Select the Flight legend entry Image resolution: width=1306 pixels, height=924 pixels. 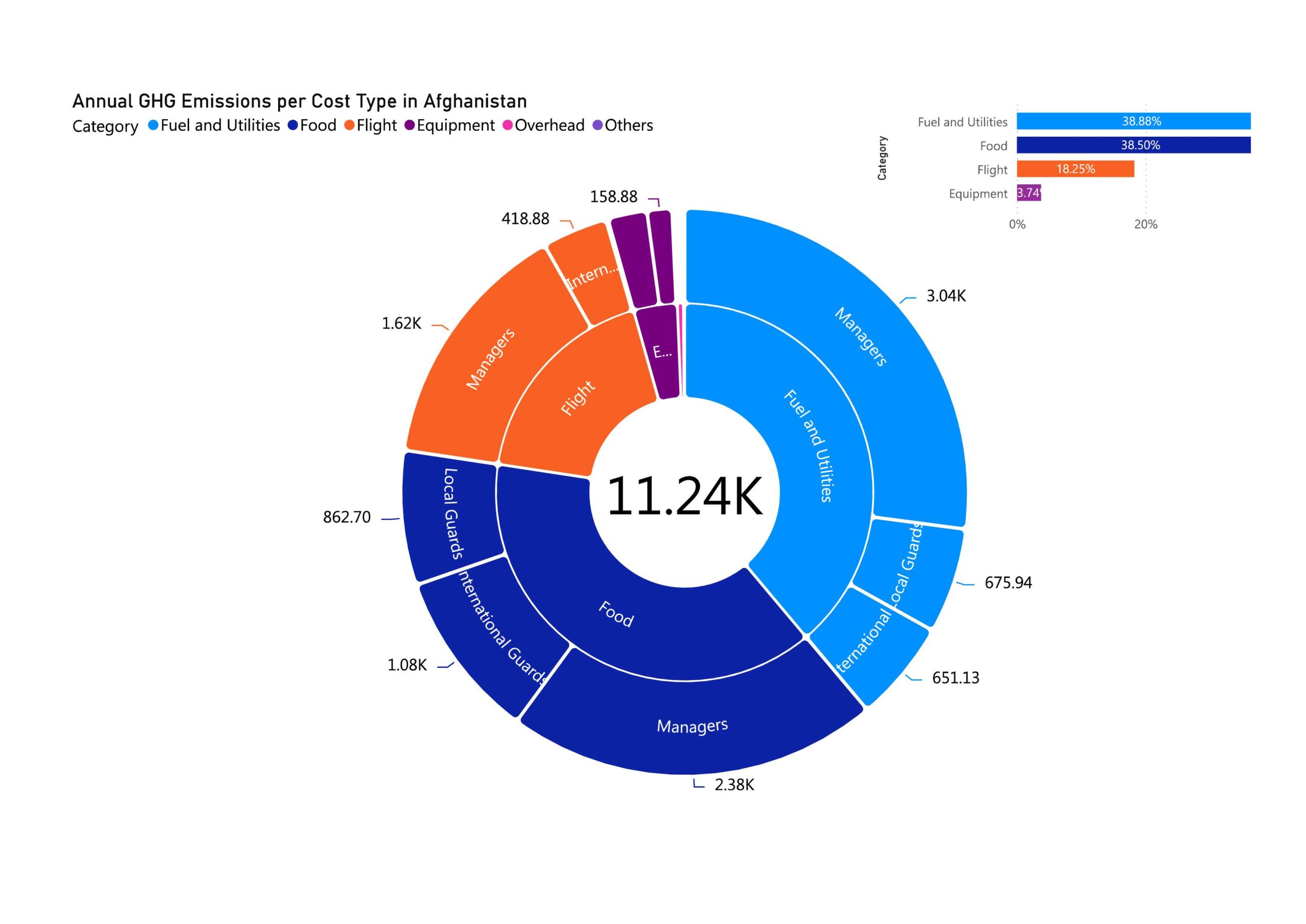click(x=376, y=125)
